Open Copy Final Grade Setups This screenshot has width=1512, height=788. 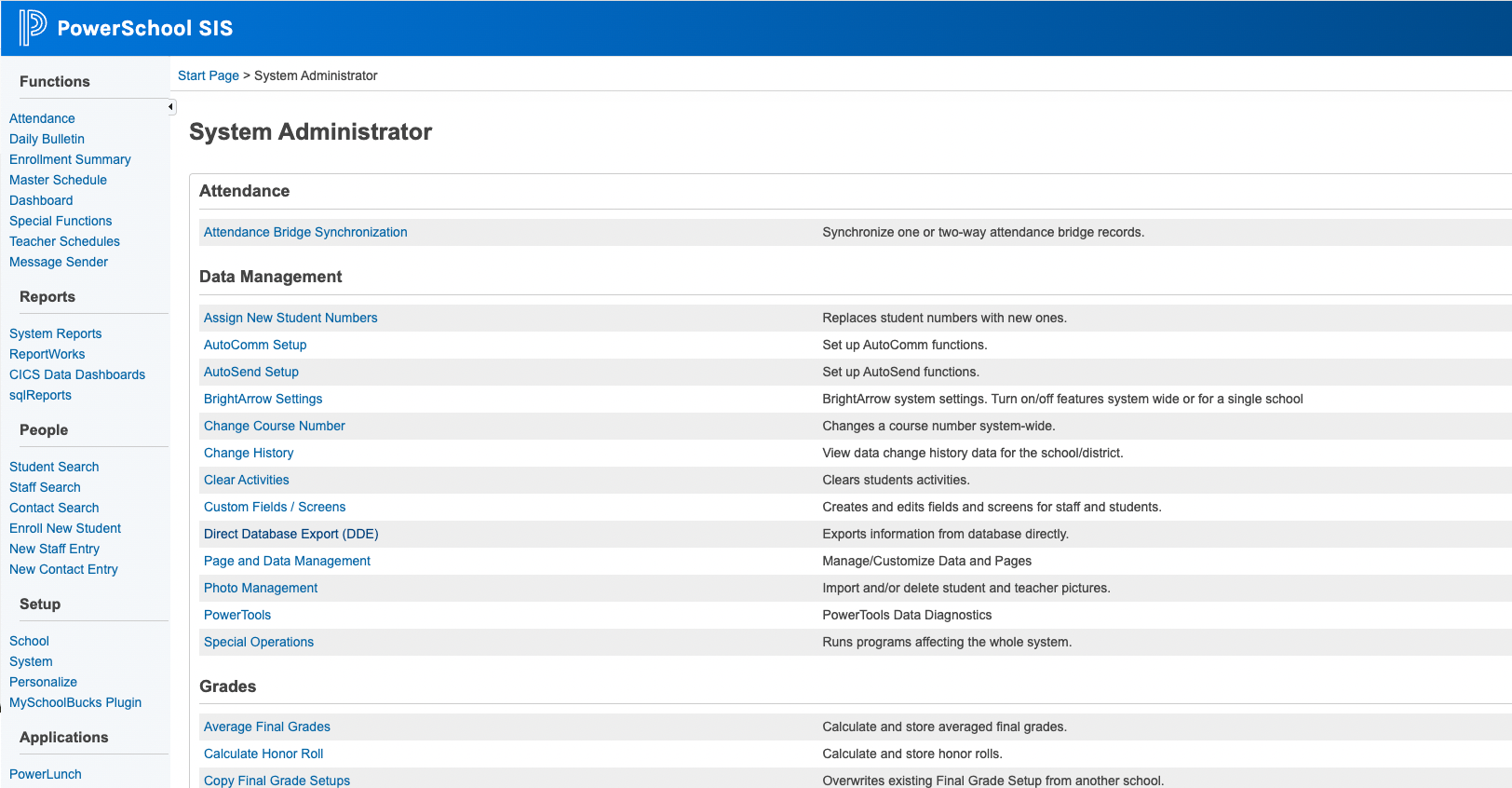point(277,781)
